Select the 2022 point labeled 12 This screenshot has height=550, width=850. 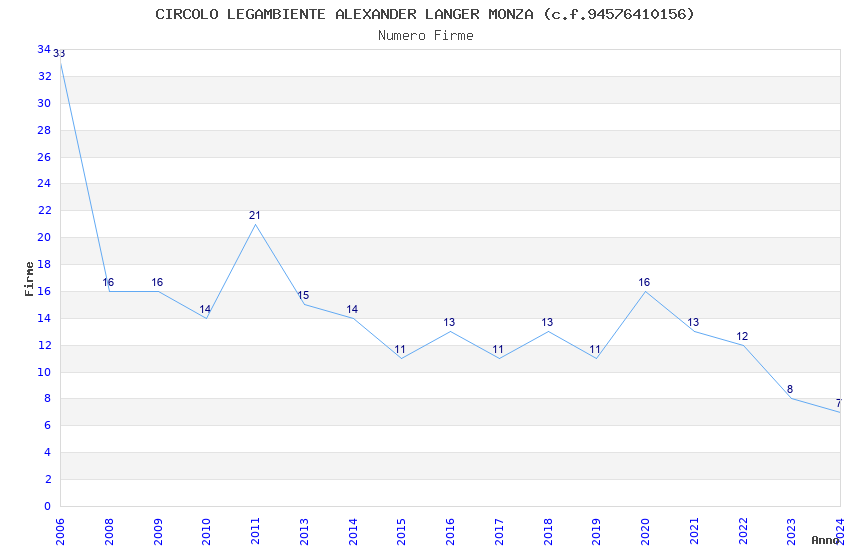pos(743,345)
